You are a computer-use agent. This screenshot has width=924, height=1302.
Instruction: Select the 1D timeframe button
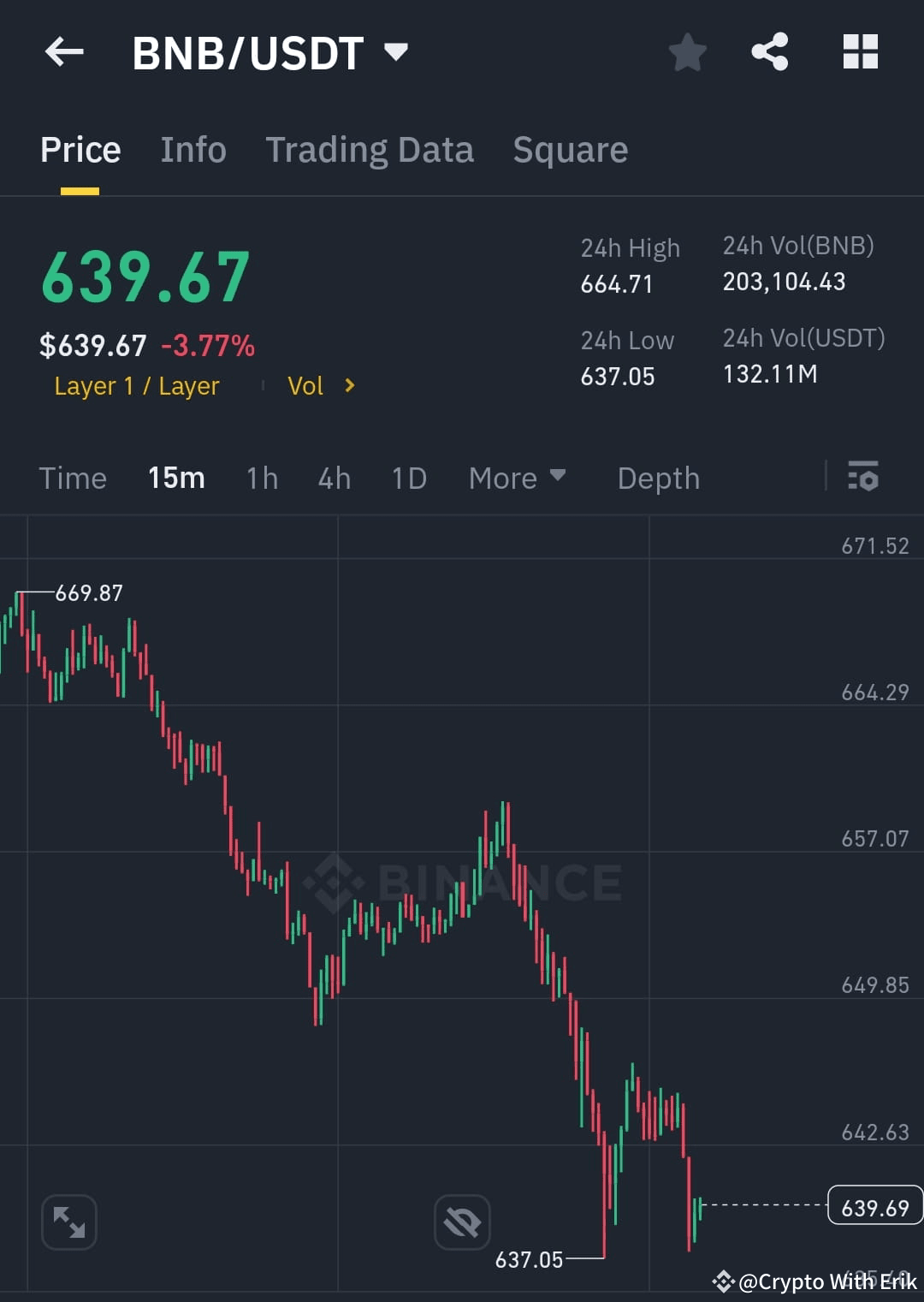click(408, 478)
